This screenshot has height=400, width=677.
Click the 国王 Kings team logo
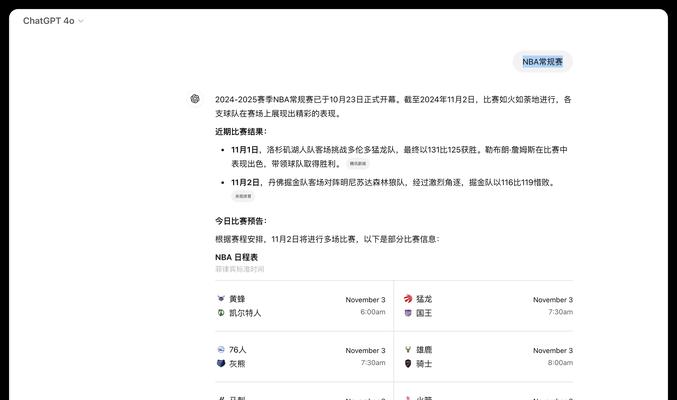click(x=408, y=313)
